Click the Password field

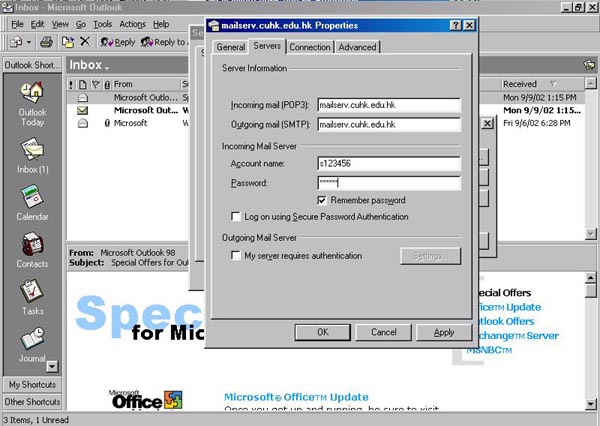[x=389, y=183]
